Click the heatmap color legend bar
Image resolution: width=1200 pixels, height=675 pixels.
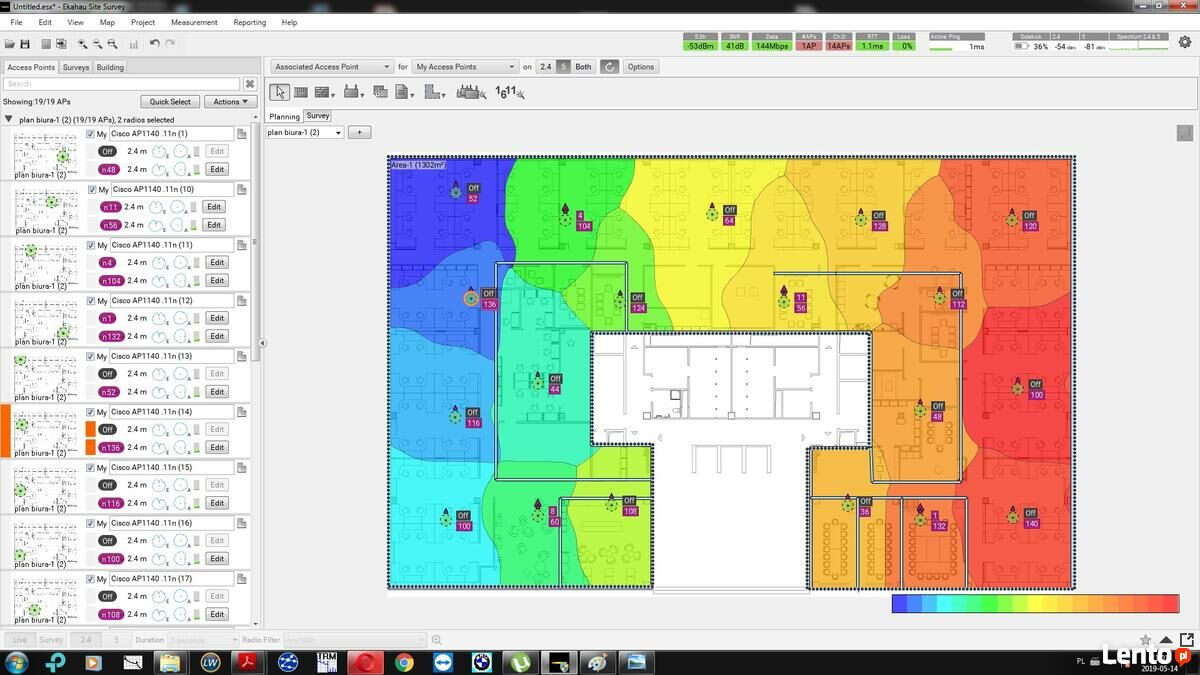1035,604
